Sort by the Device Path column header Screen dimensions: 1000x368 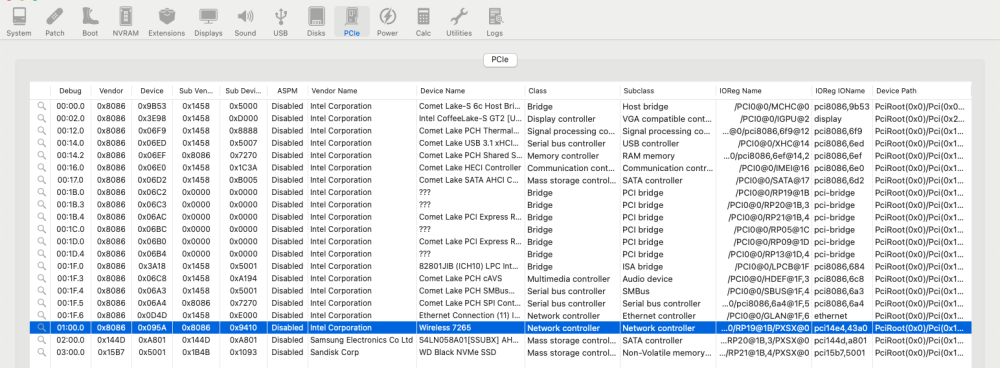coord(922,91)
